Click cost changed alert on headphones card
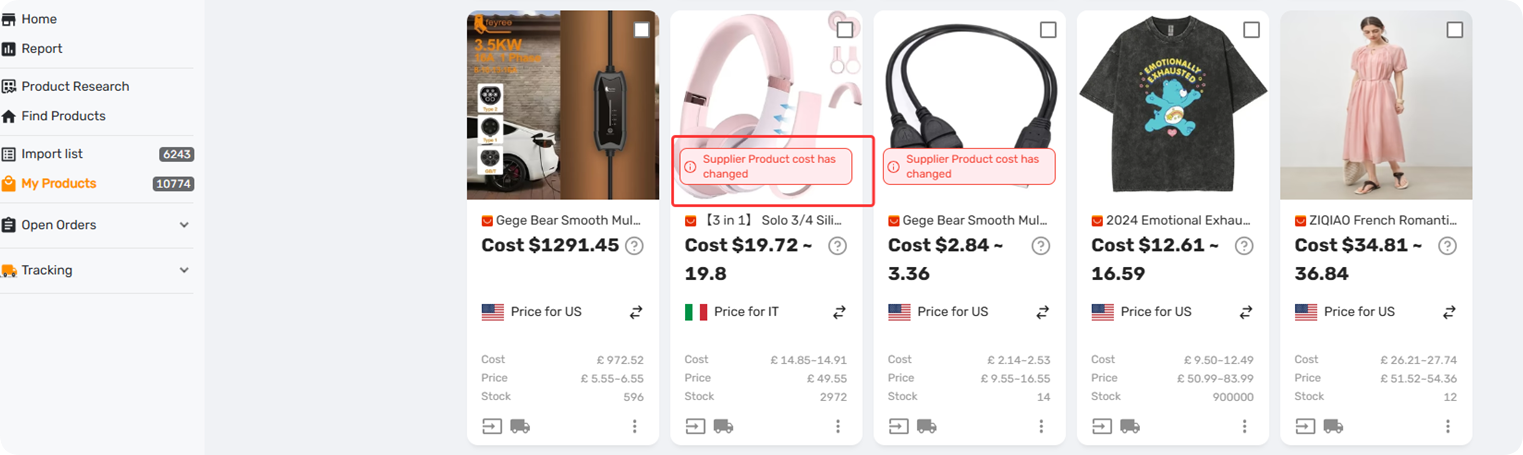 [767, 166]
